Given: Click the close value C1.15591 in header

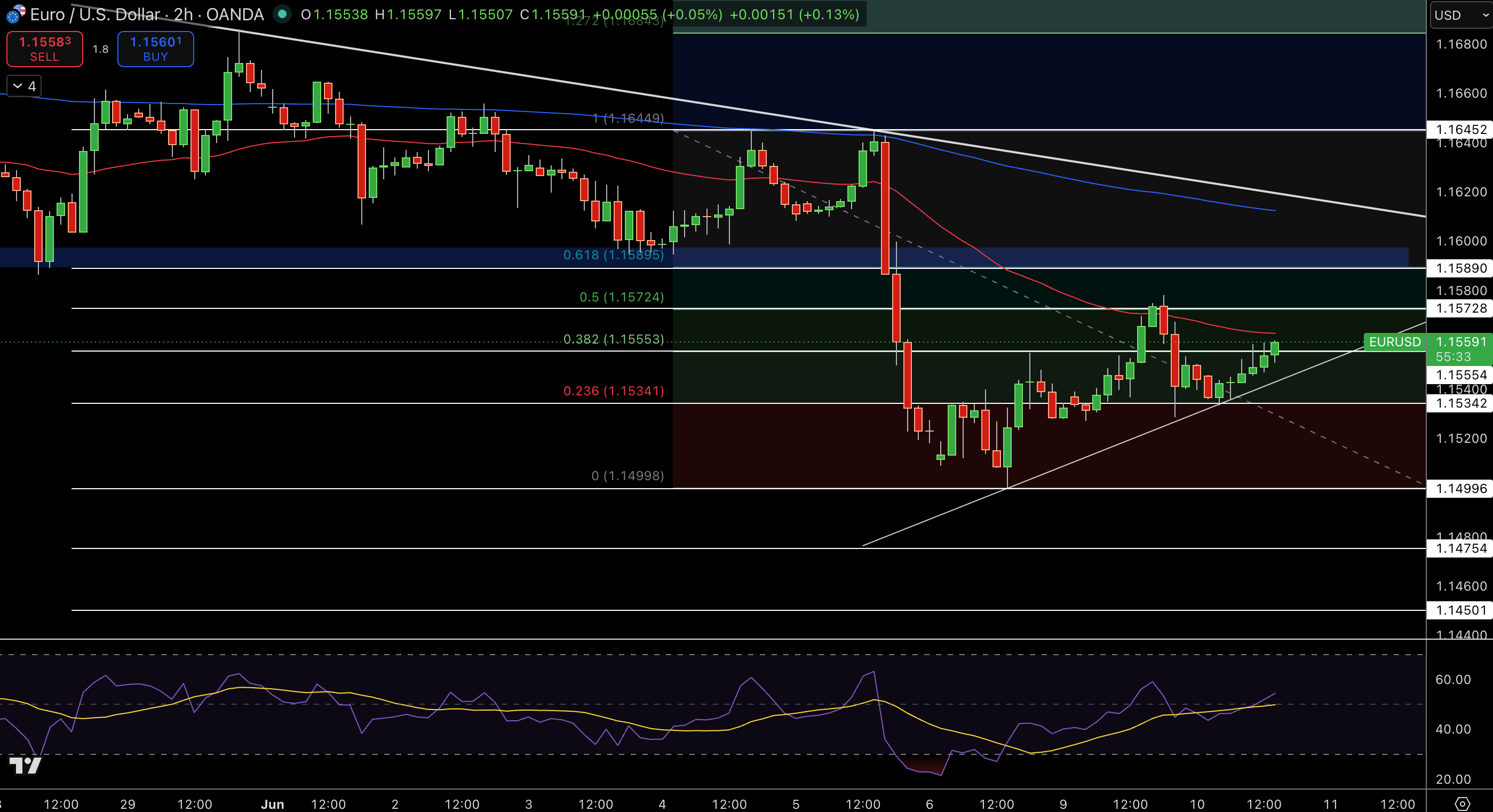Looking at the screenshot, I should click(x=553, y=14).
